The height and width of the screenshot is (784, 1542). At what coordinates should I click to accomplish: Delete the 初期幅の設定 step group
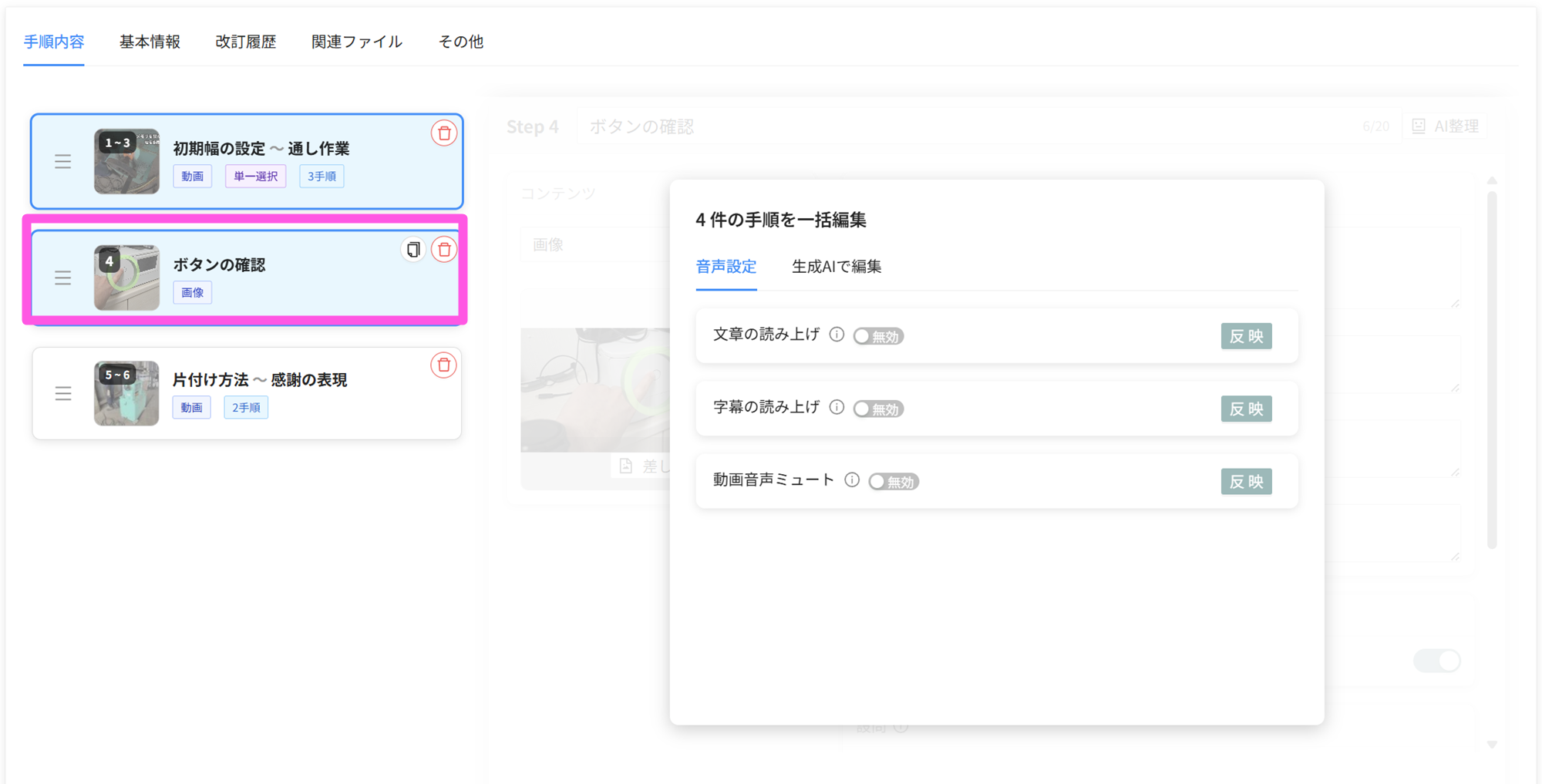click(443, 133)
